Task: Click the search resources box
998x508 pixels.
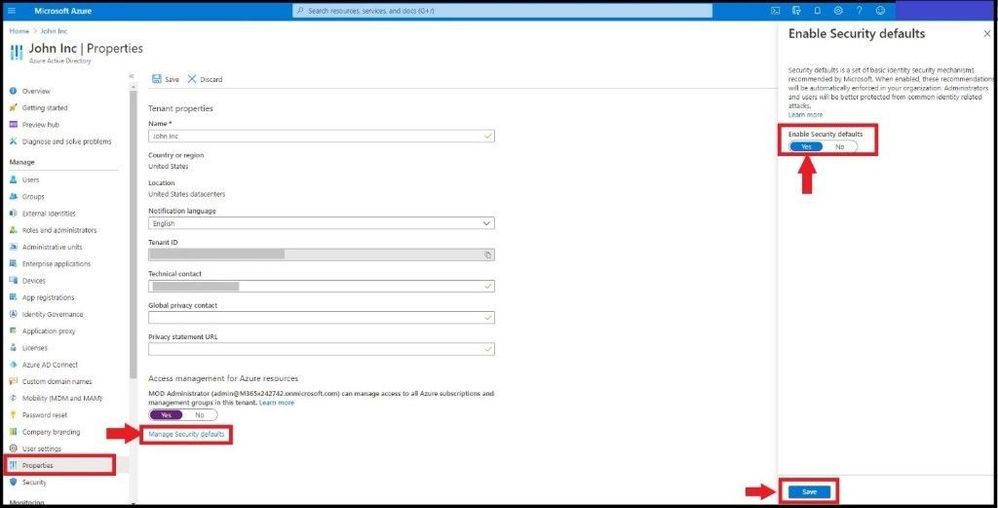Action: tap(502, 11)
